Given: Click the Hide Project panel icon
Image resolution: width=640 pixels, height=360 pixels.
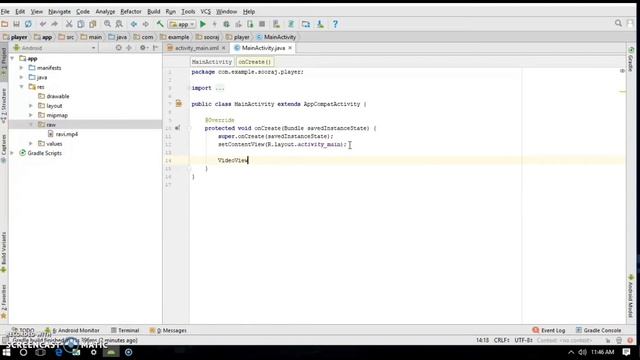Looking at the screenshot, I should [156, 48].
